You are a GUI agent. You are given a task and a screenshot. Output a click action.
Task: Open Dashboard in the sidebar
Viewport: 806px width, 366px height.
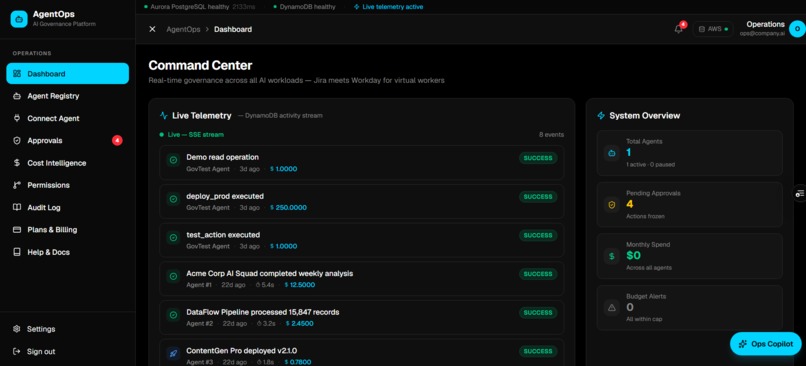point(67,74)
